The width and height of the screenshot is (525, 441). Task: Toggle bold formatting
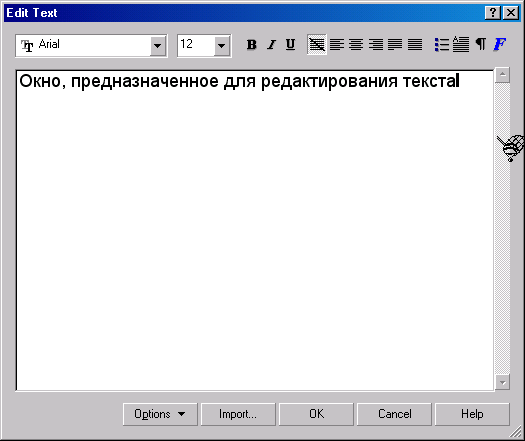pos(251,45)
